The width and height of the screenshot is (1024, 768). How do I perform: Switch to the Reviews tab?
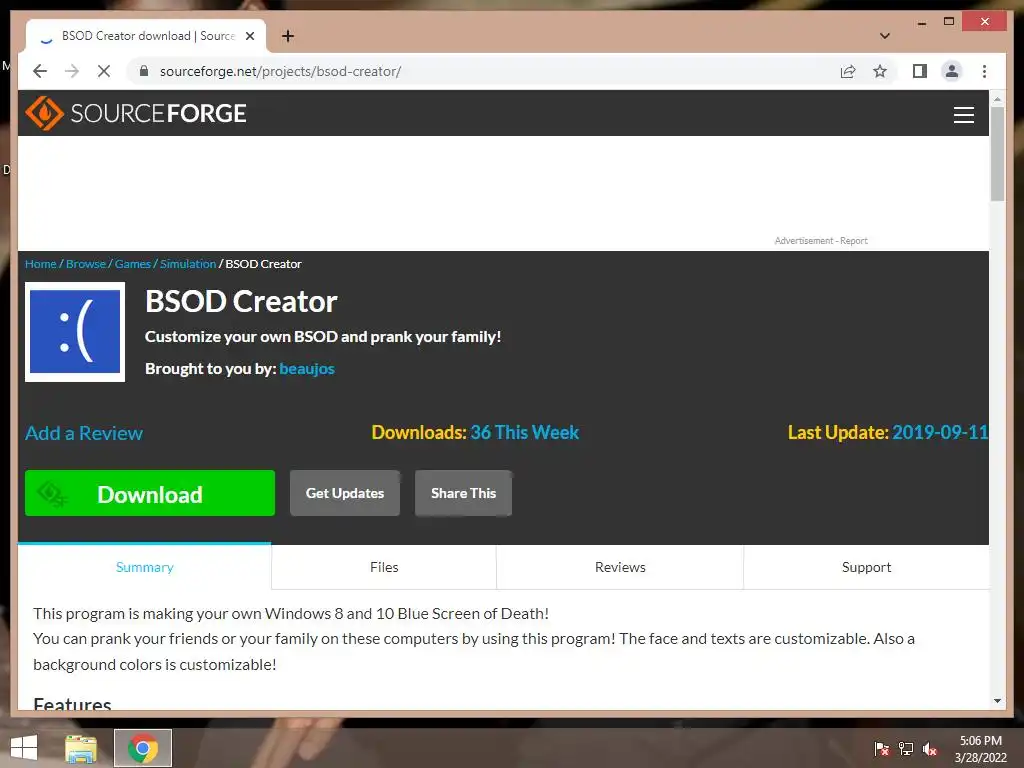coord(620,567)
